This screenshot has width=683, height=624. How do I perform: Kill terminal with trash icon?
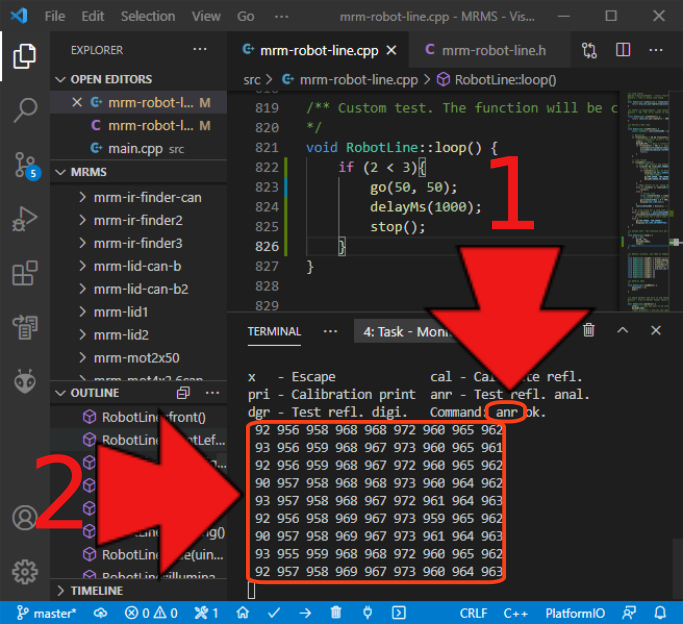[x=590, y=330]
